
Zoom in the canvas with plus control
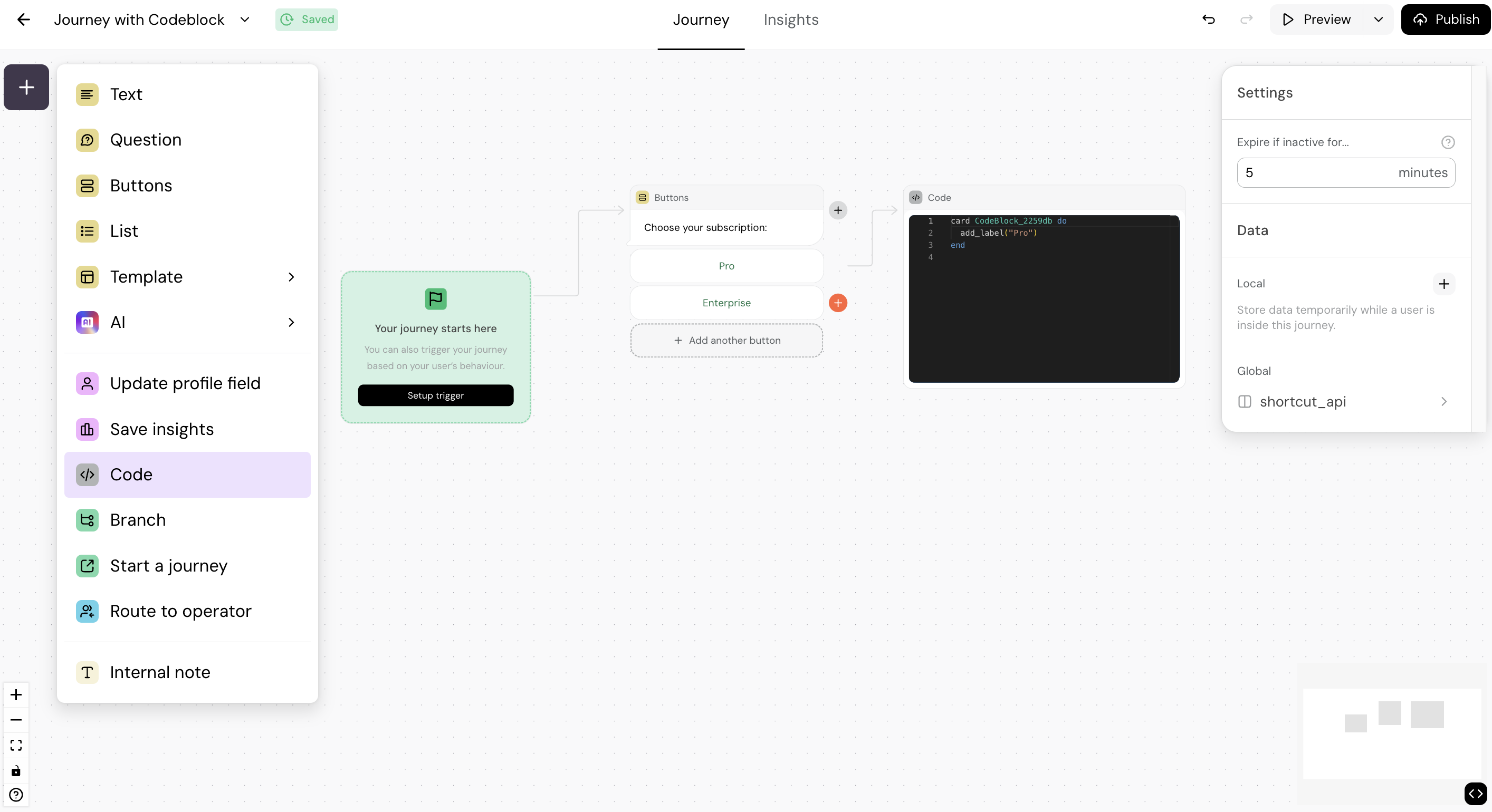16,695
